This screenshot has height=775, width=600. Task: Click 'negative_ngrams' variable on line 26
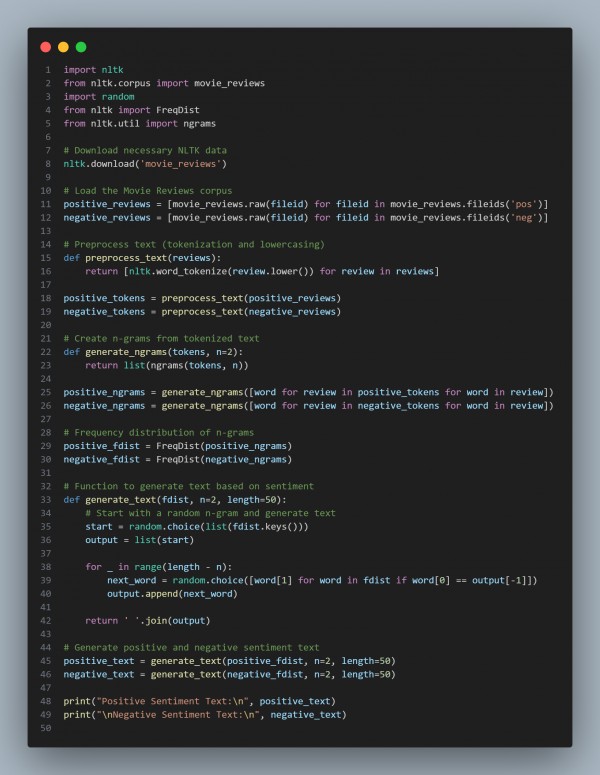(x=104, y=405)
